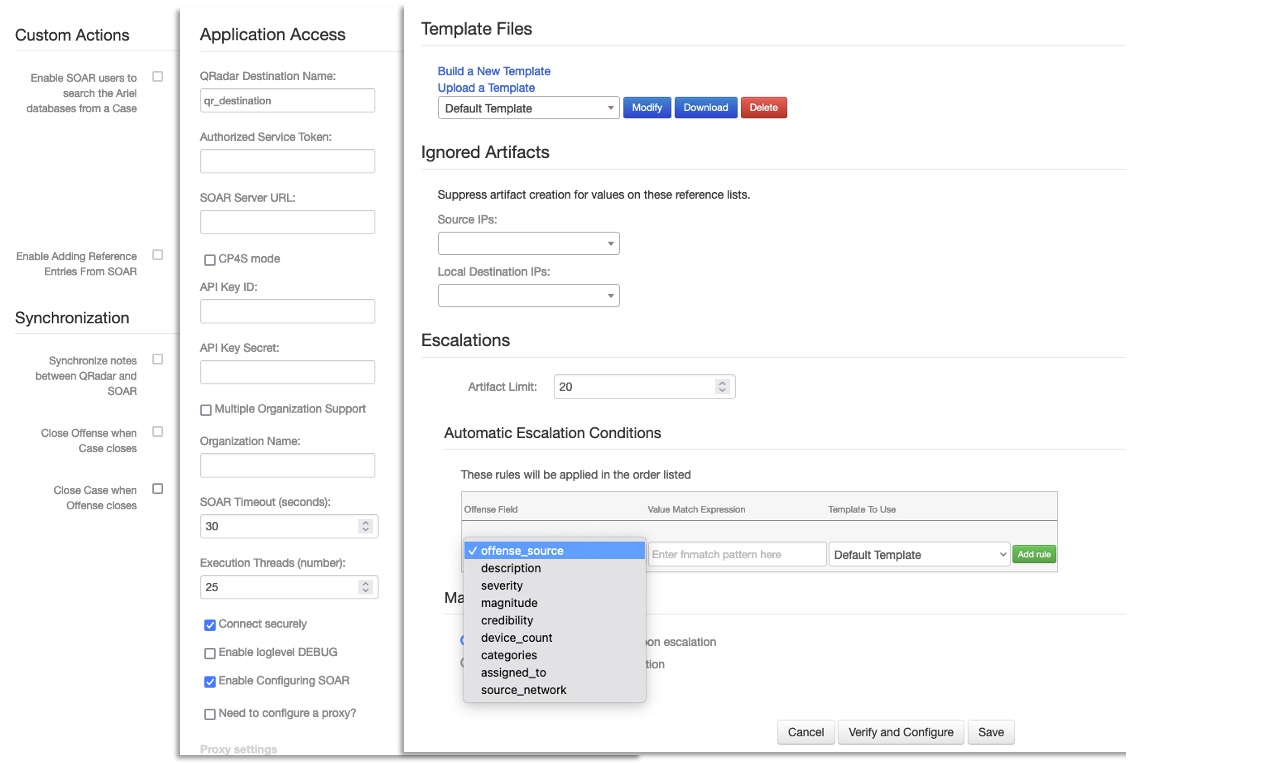
Task: Open the Default Template selector under Template Files
Action: click(528, 107)
